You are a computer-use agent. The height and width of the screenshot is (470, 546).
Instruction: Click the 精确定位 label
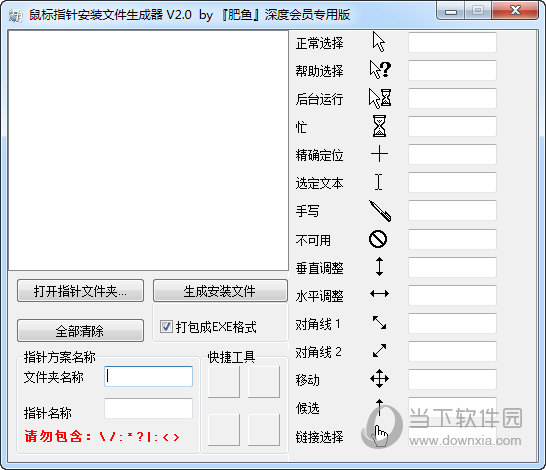(319, 155)
